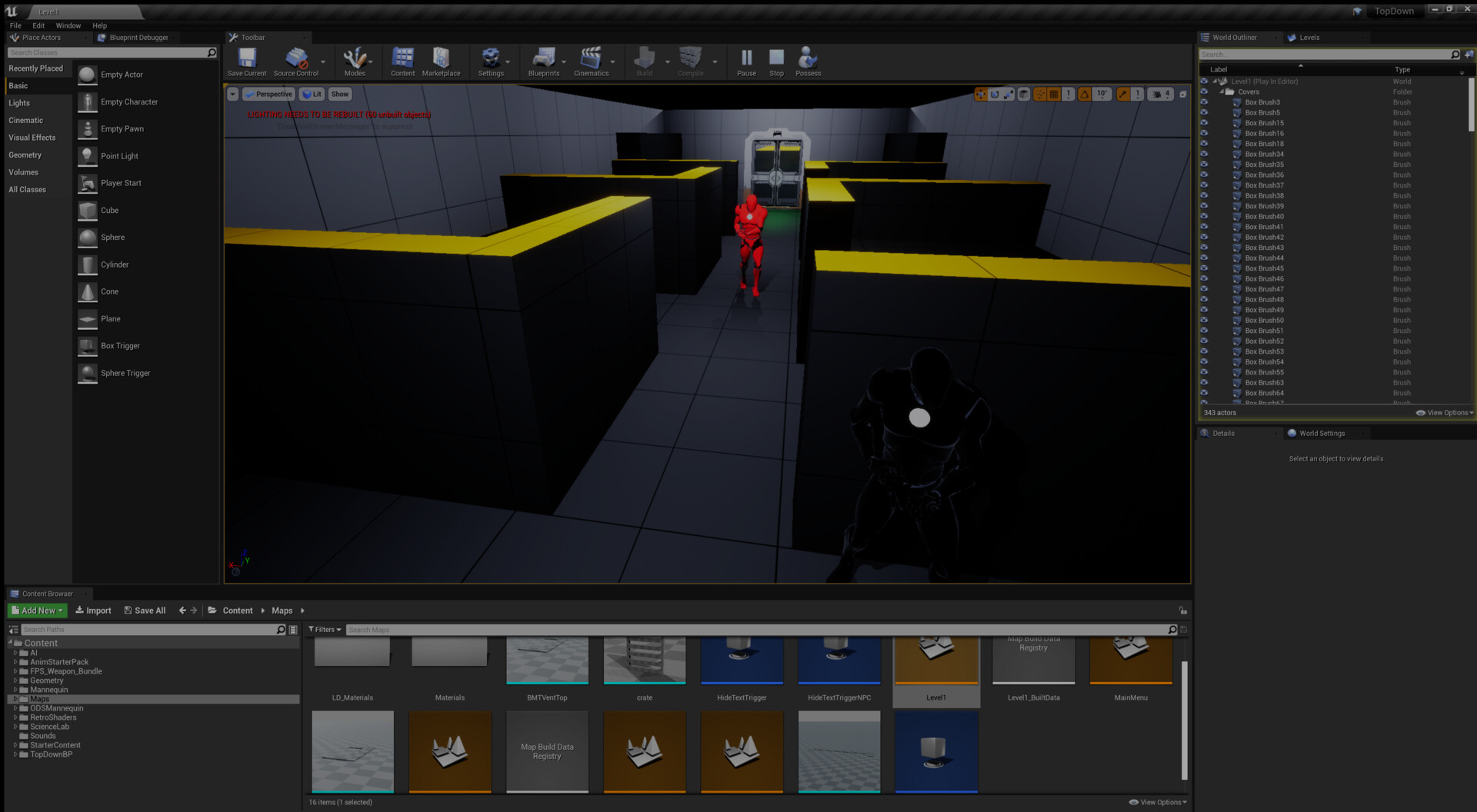Click the surface snapping icon

click(x=1040, y=94)
